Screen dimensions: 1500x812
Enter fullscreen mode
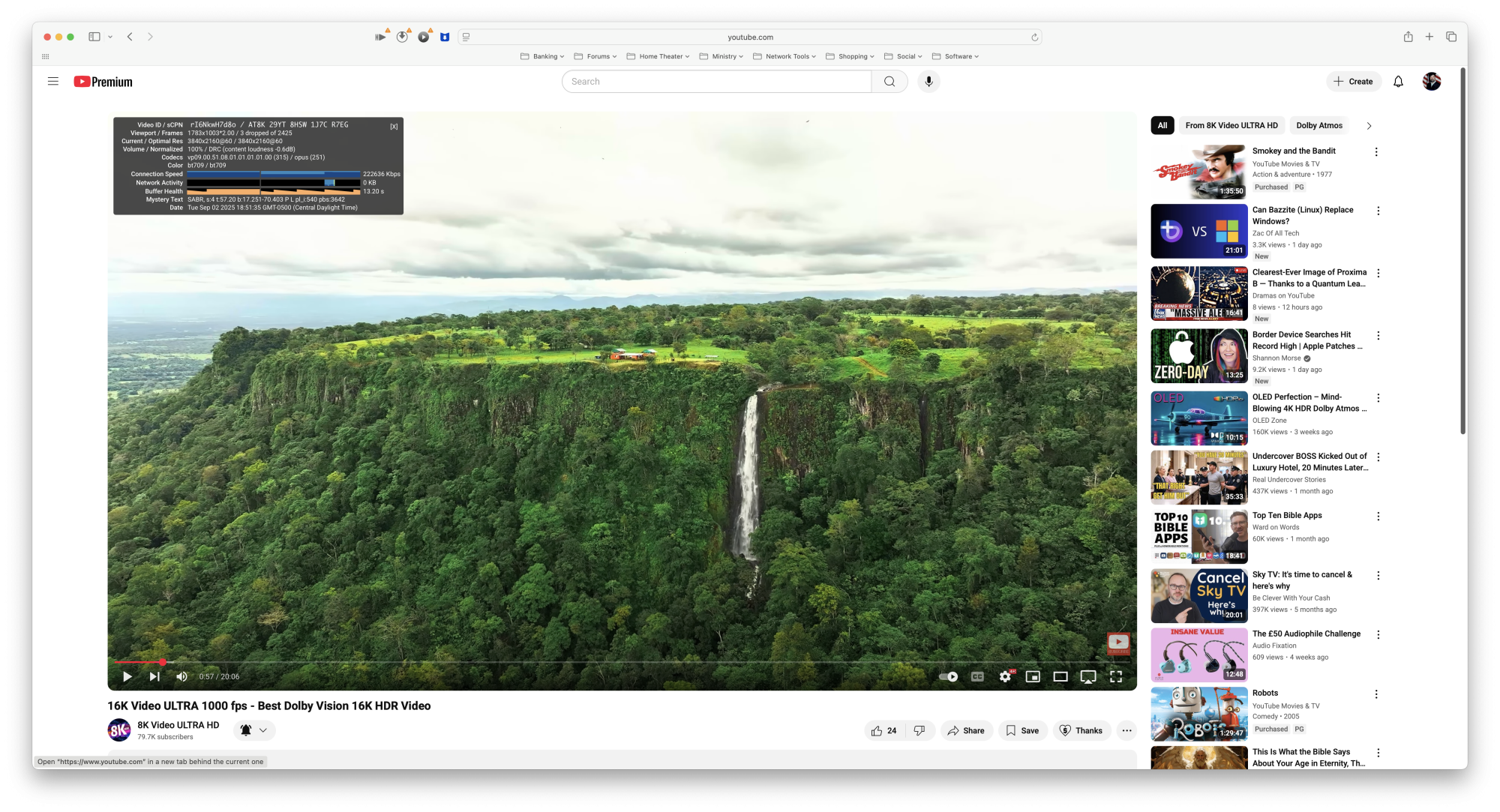point(1116,676)
